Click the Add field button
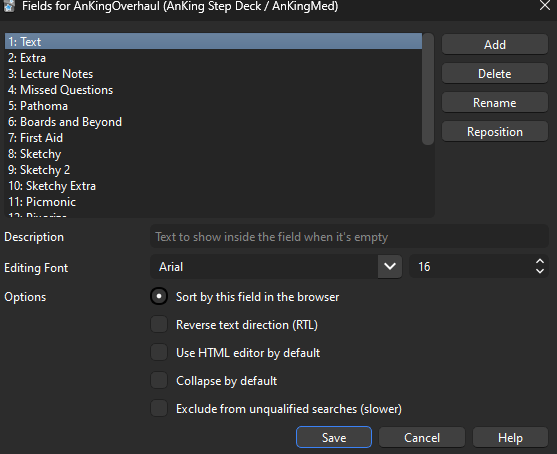The width and height of the screenshot is (557, 454). coord(494,44)
